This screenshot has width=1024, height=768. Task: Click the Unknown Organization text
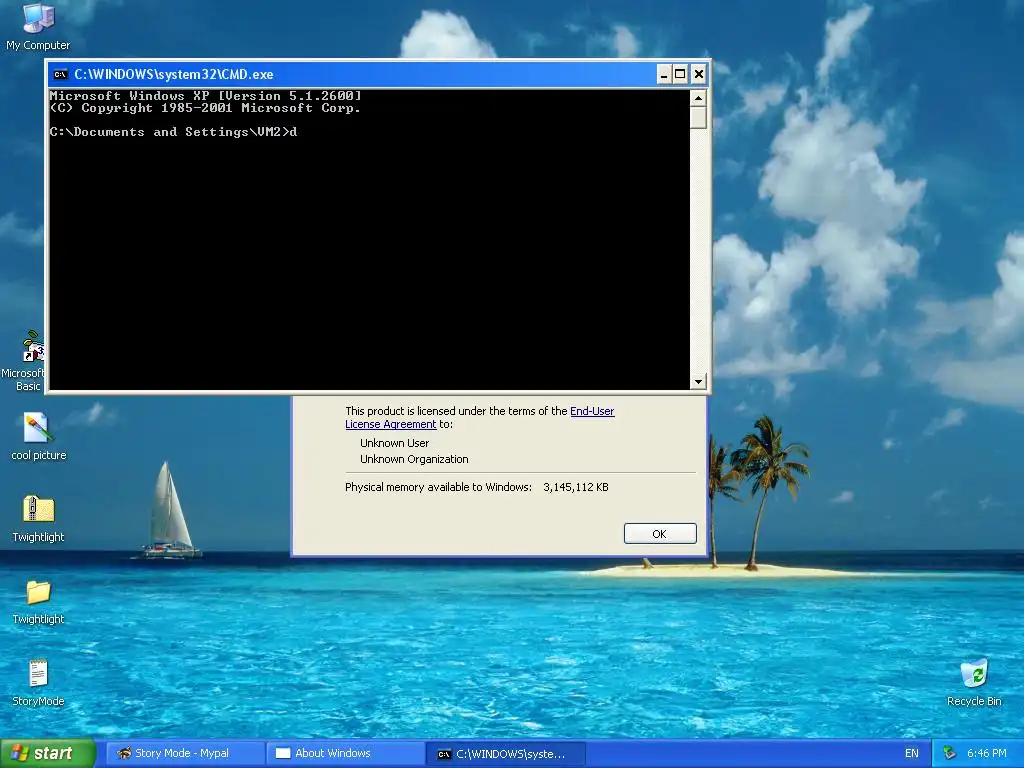pos(414,459)
